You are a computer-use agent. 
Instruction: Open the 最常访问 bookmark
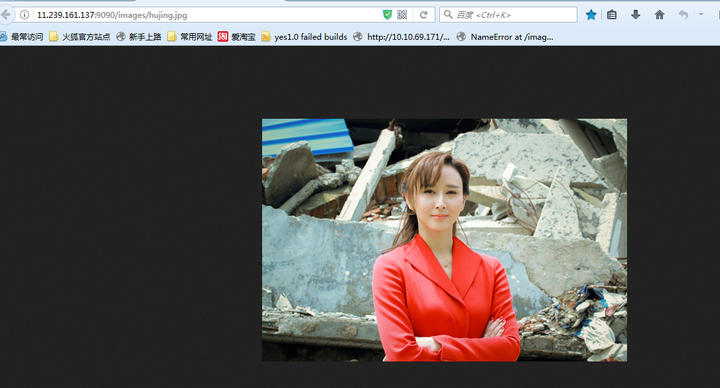coord(22,37)
